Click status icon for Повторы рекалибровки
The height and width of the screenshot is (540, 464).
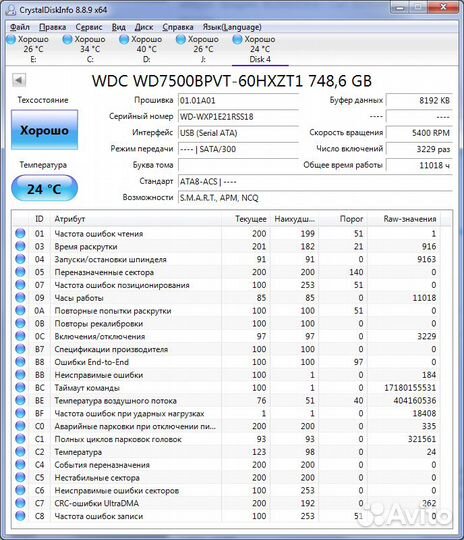(20, 323)
